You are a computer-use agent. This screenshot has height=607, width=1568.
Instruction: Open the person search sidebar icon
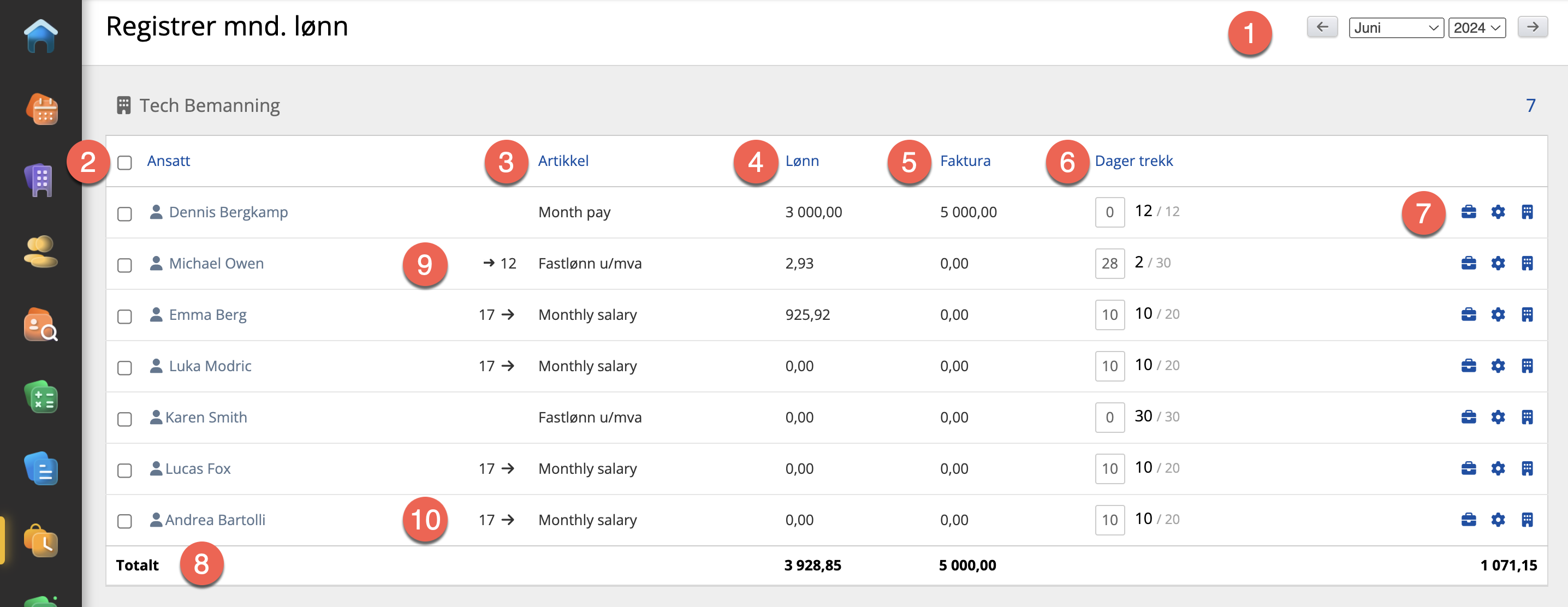coord(41,324)
